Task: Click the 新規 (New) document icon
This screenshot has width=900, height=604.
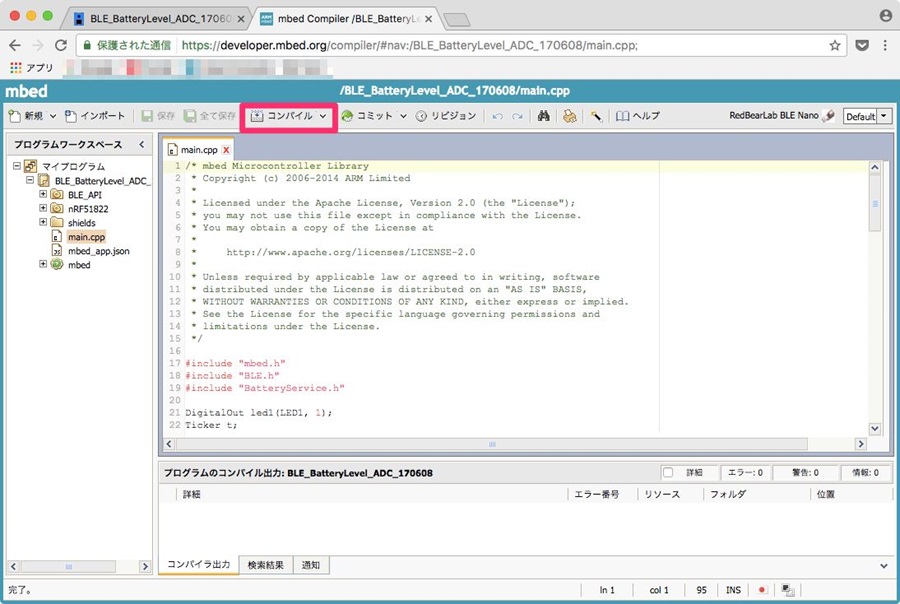Action: 15,117
